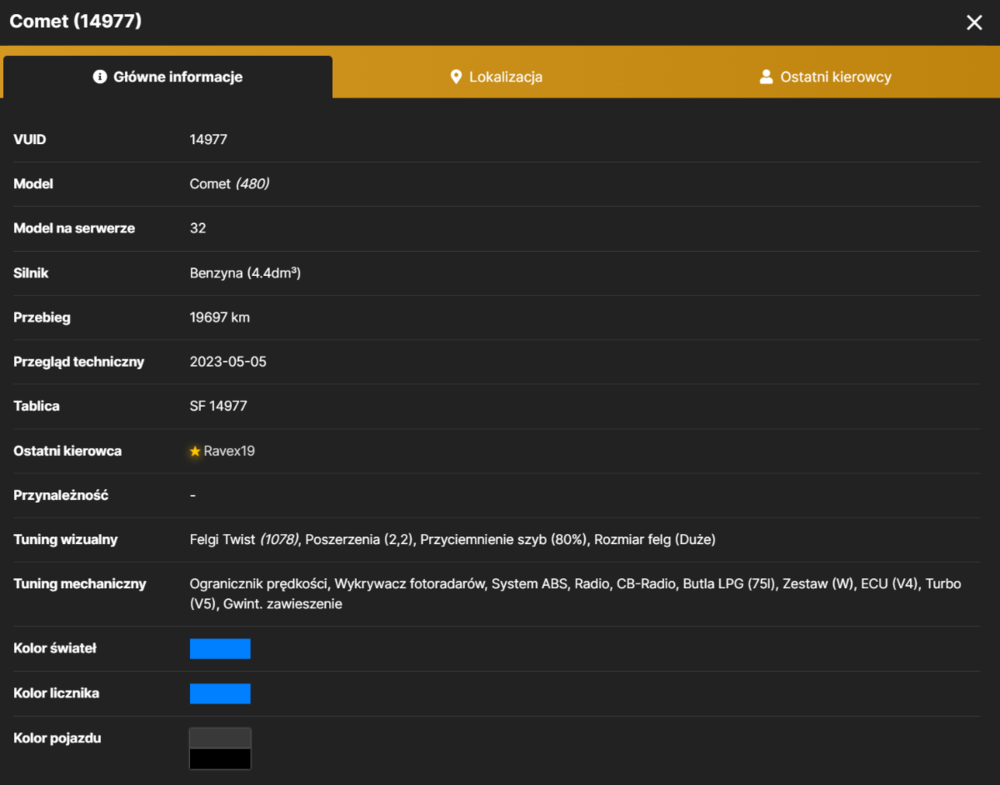The height and width of the screenshot is (785, 1000).
Task: Click the VUID row label
Action: 29,140
